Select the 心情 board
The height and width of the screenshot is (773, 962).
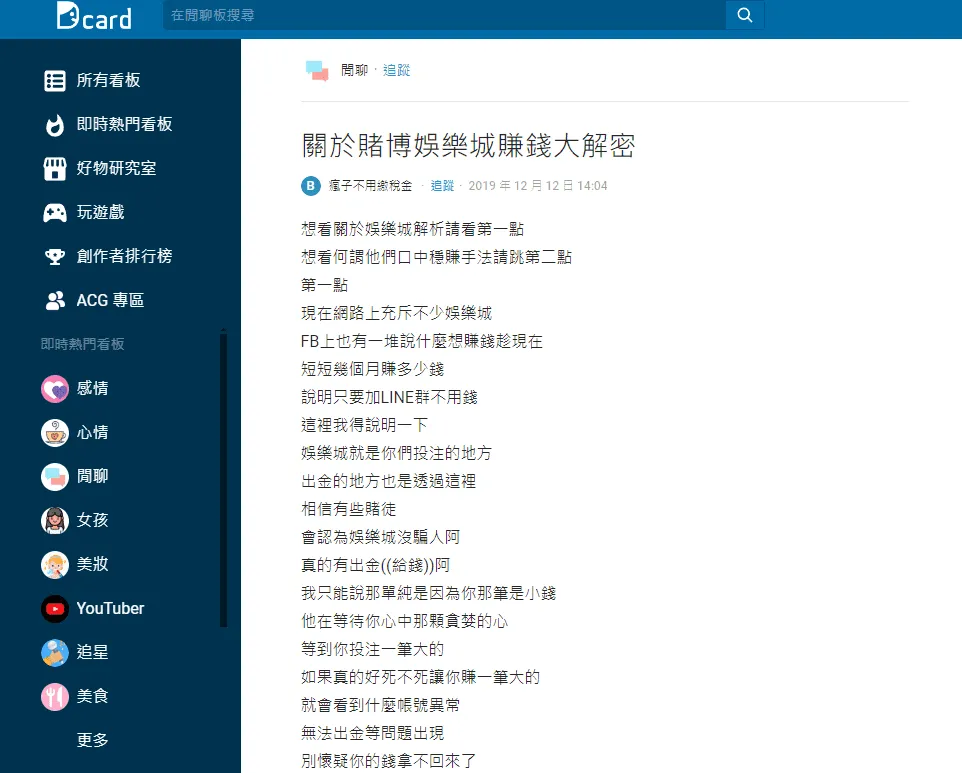pyautogui.click(x=92, y=432)
